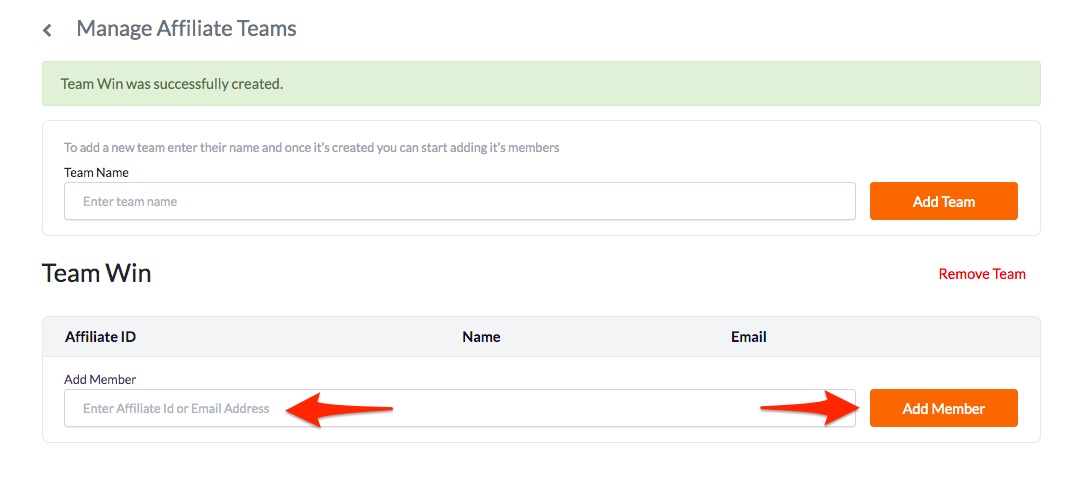Go back using the chevron arrow
This screenshot has width=1081, height=490.
[x=47, y=30]
